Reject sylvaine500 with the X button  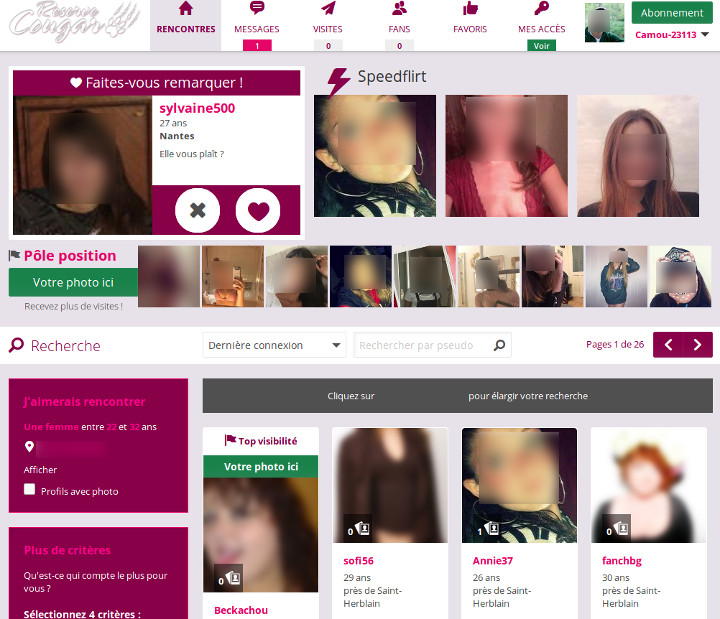click(x=197, y=210)
